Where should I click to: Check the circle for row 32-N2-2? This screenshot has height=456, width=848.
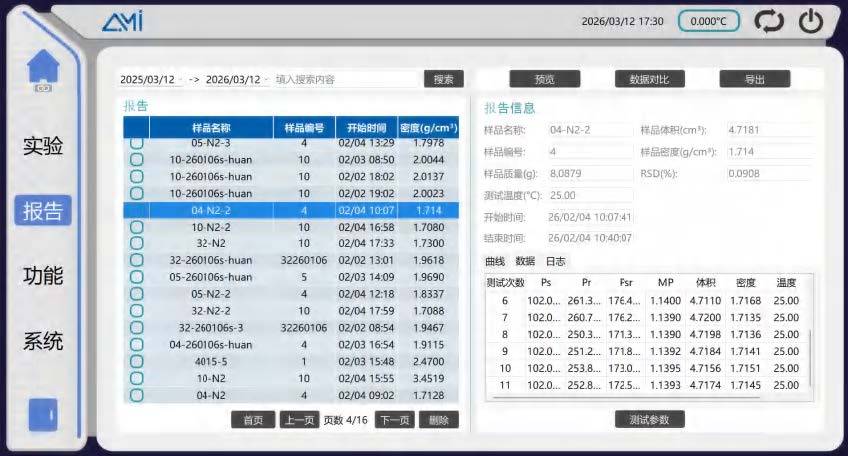(x=137, y=310)
